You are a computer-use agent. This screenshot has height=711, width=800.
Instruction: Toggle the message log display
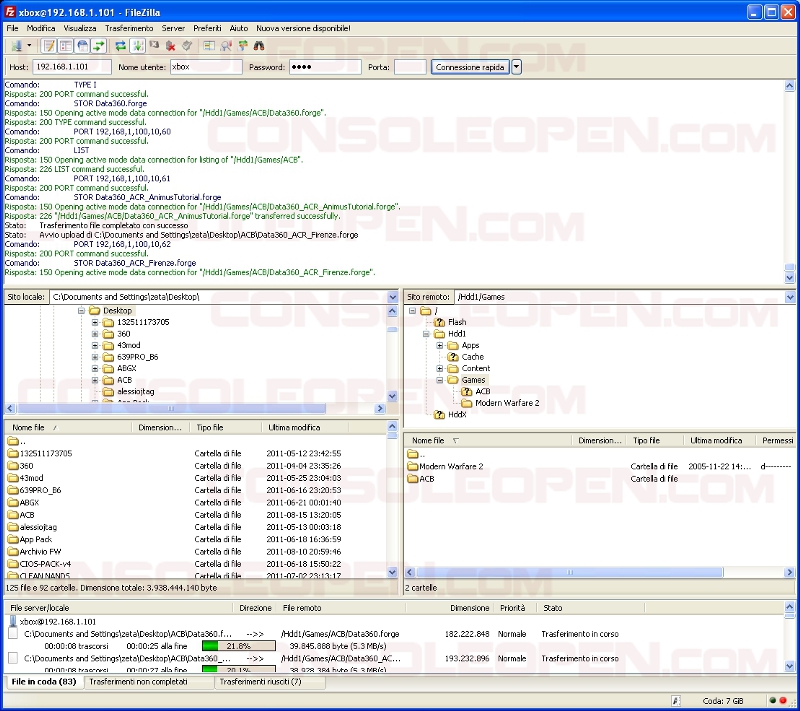48,46
